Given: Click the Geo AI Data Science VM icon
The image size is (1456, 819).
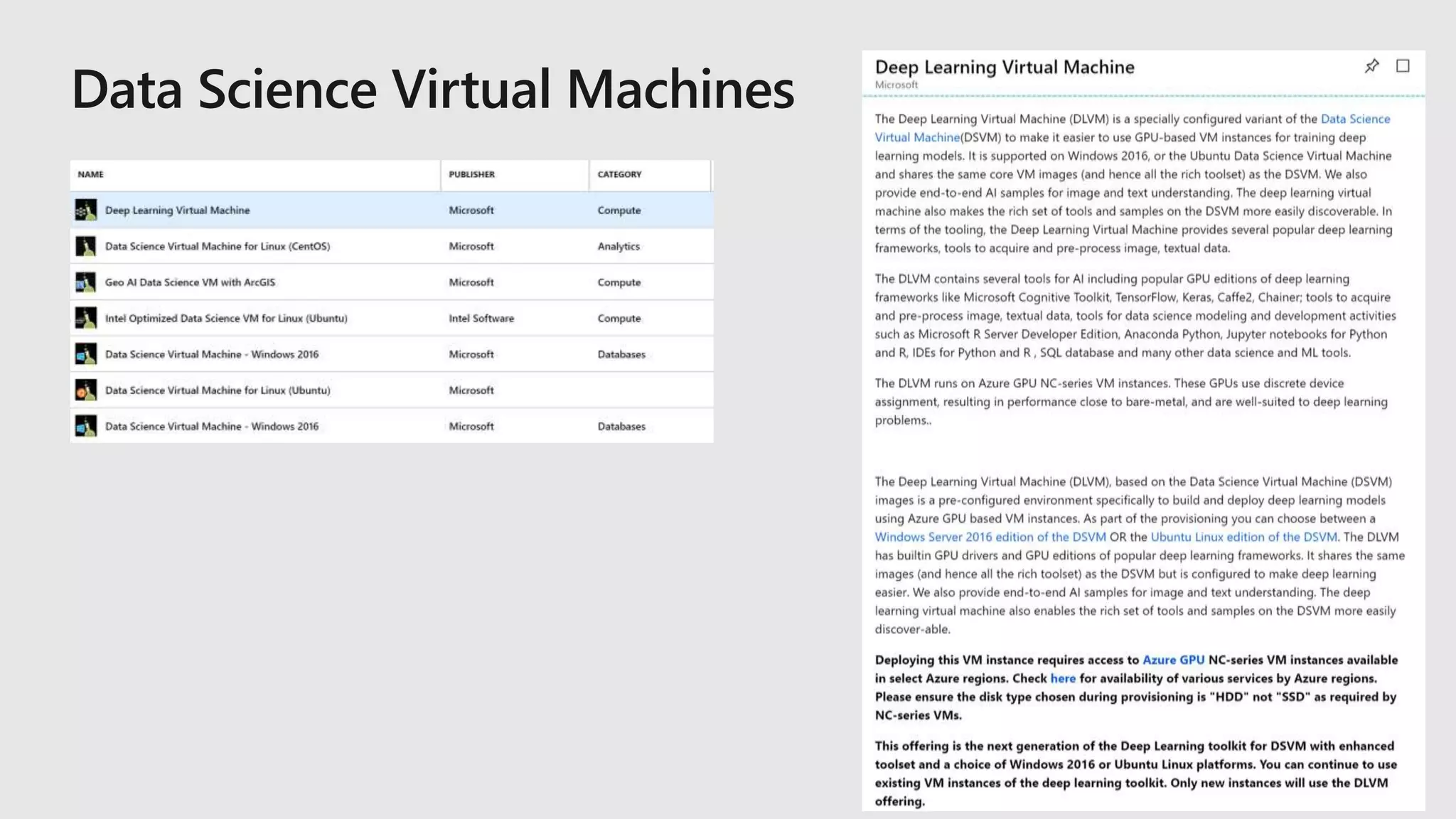Looking at the screenshot, I should [x=86, y=282].
